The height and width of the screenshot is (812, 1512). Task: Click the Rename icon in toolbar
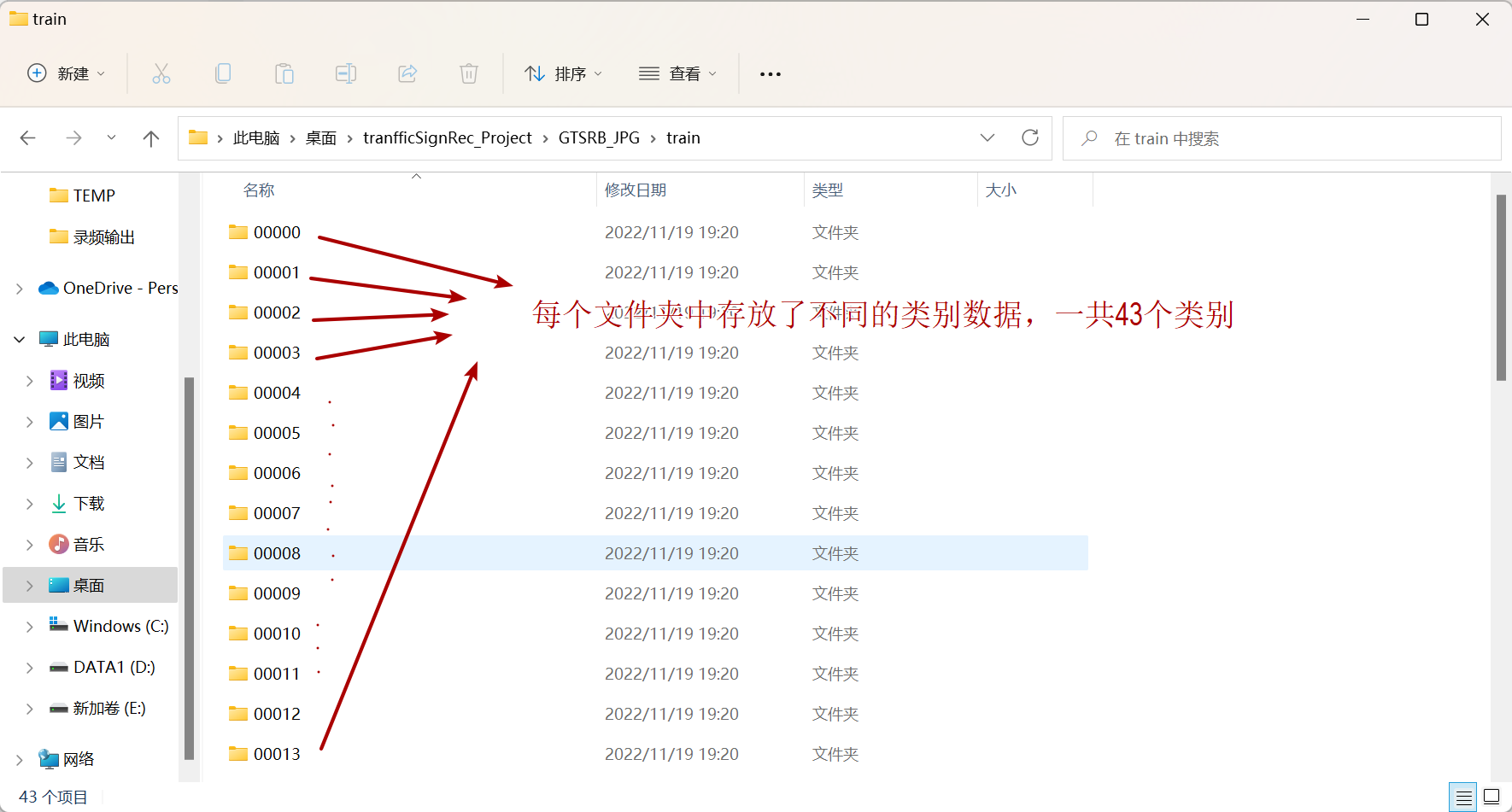point(346,73)
